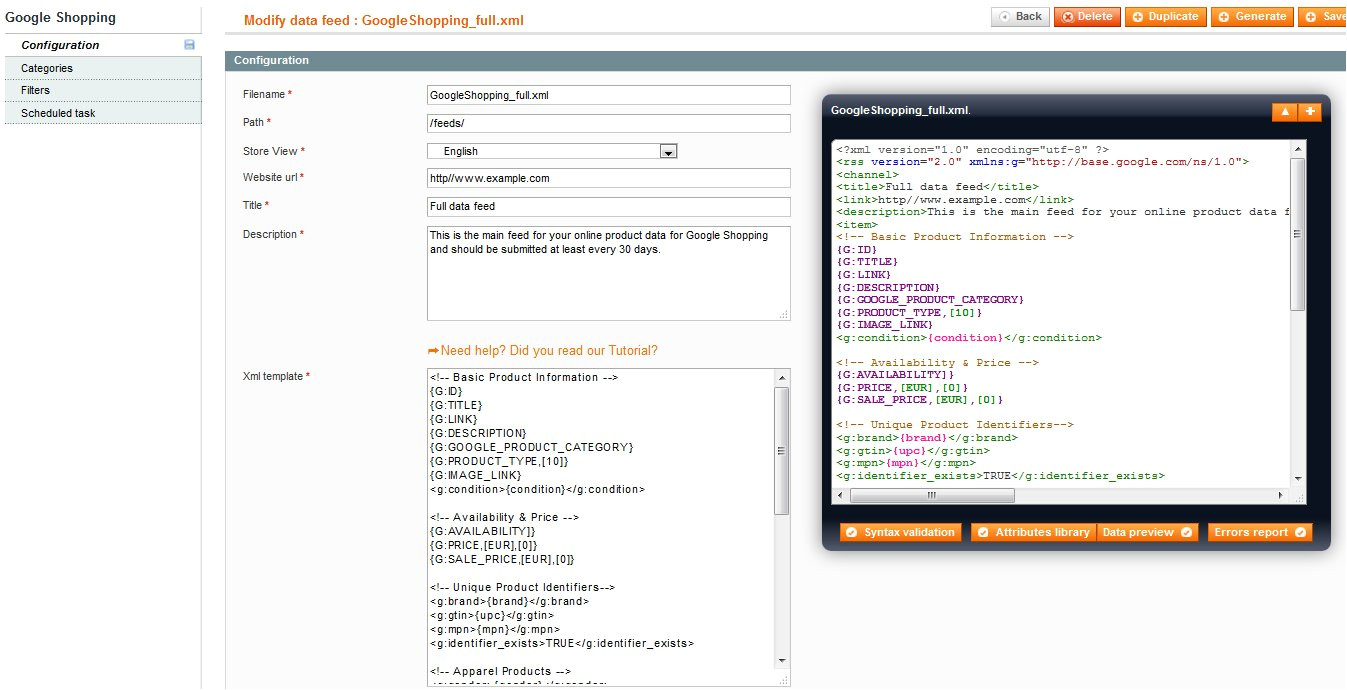Click the checkmark icon on Errors report button
1347x690 pixels.
[1300, 532]
